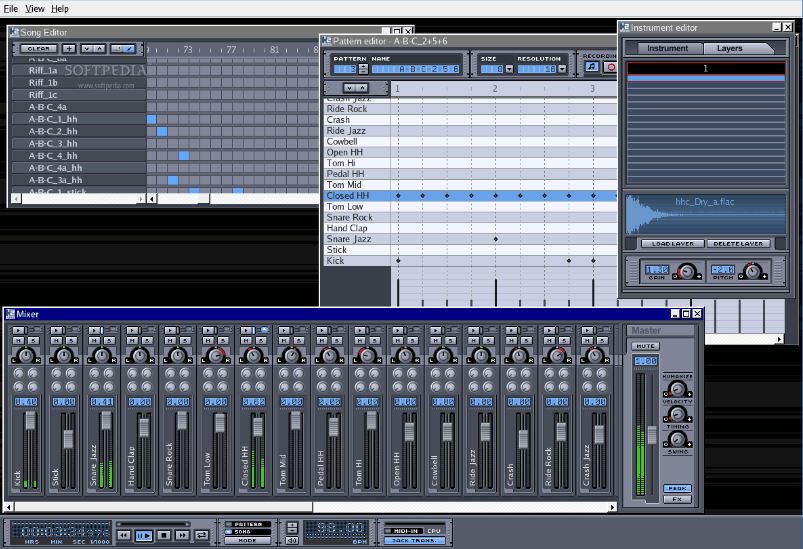
Task: Mute the Kick mixer channel
Action: point(18,341)
